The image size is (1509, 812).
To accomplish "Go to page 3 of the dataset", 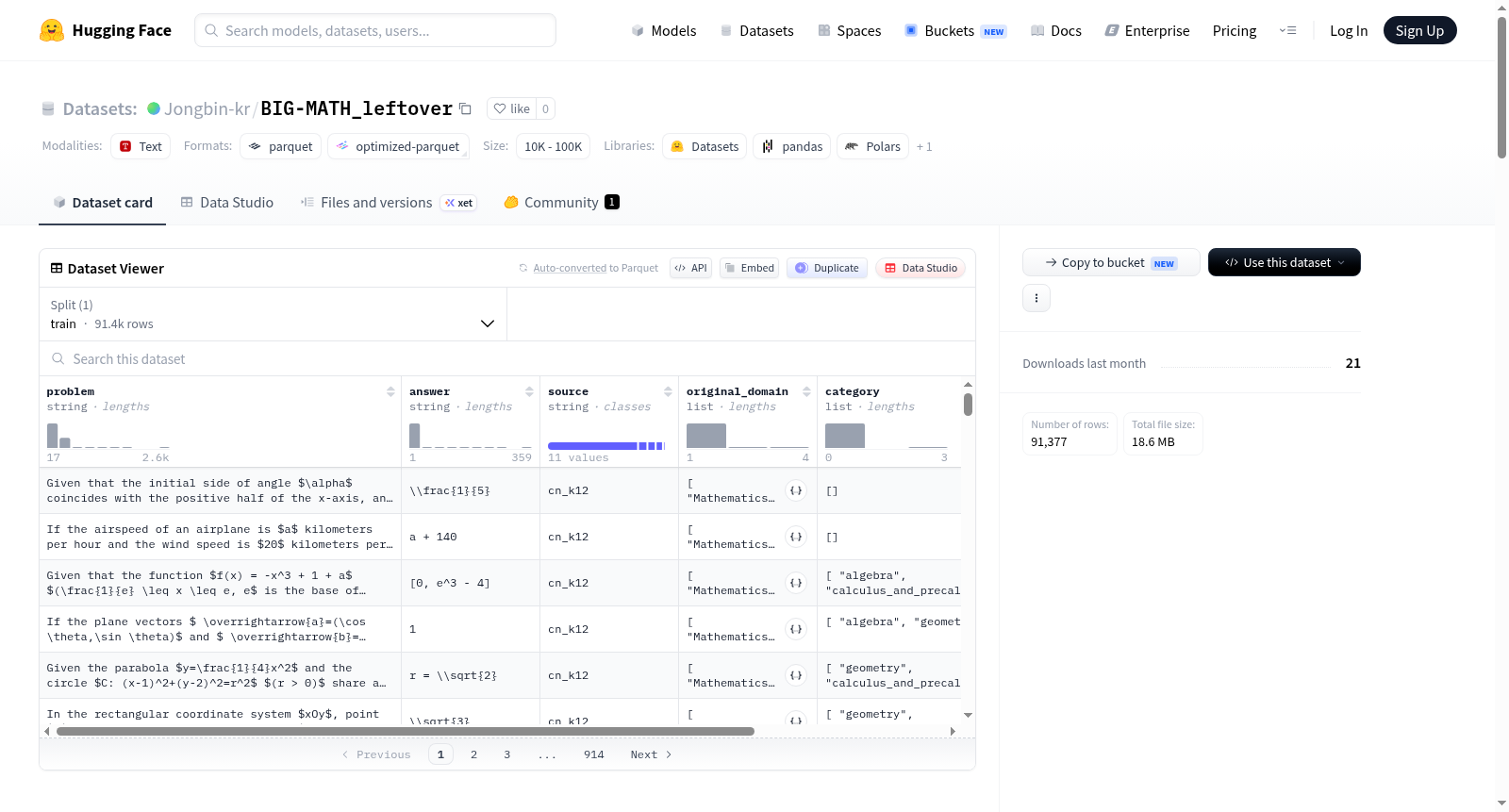I will (x=507, y=754).
